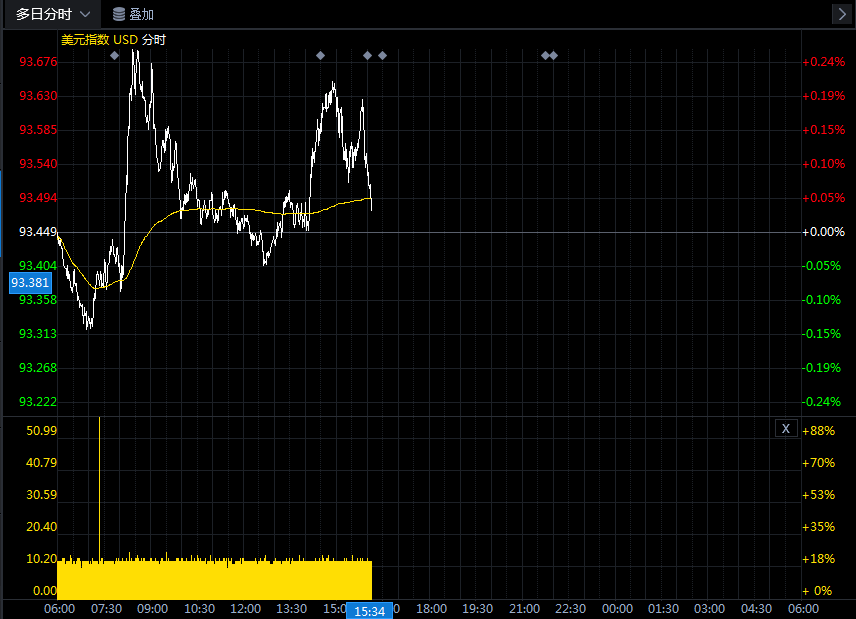Select the left diamond of the pair near 22:00

(x=545, y=55)
